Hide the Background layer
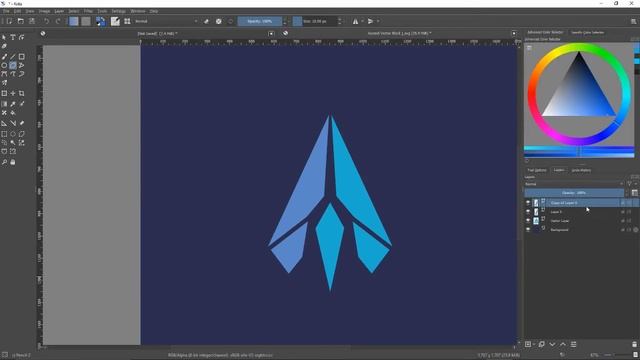The height and width of the screenshot is (360, 640). click(x=528, y=230)
